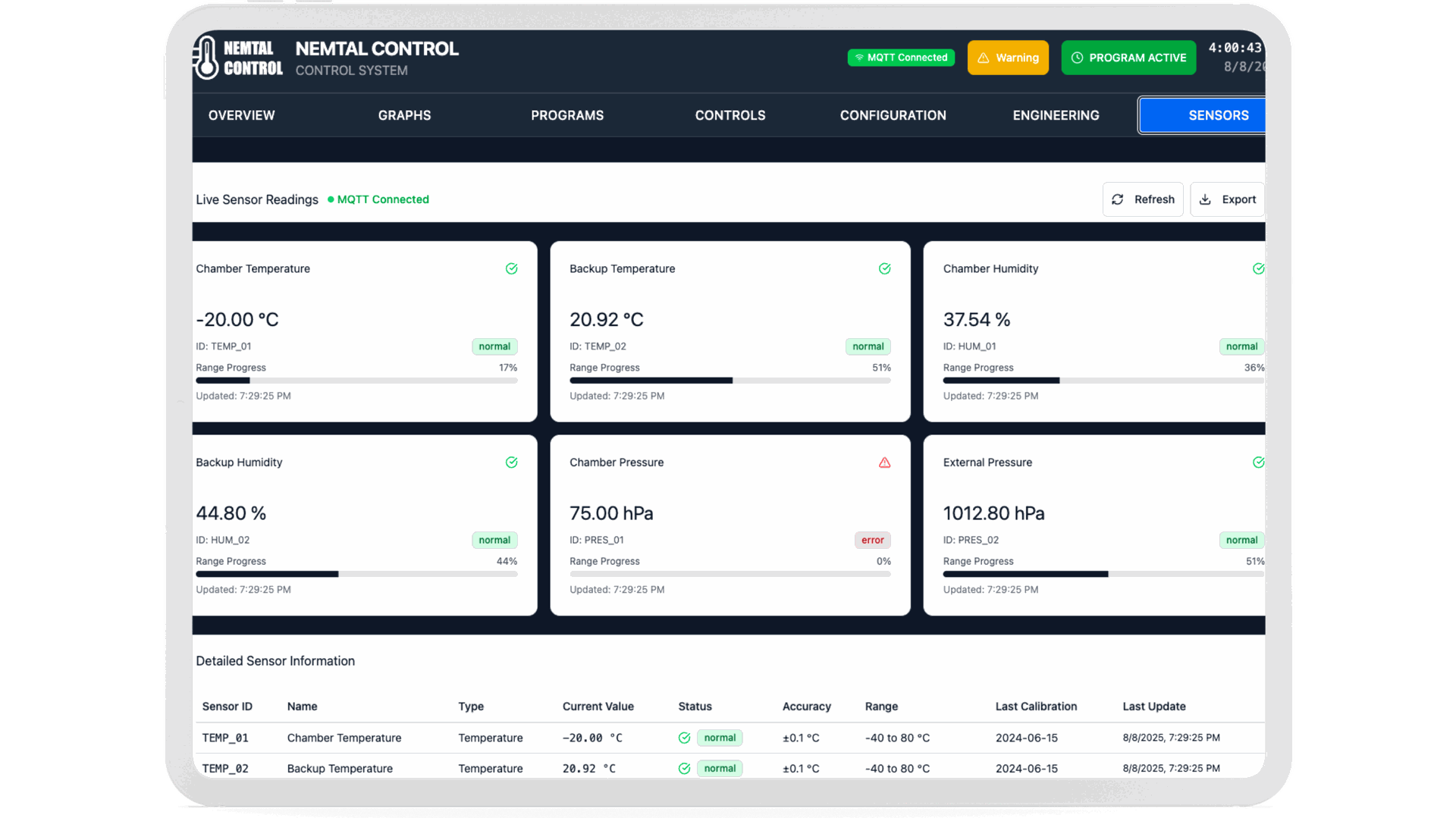Viewport: 1456px width, 818px height.
Task: Switch to the Programs tab
Action: pos(567,115)
